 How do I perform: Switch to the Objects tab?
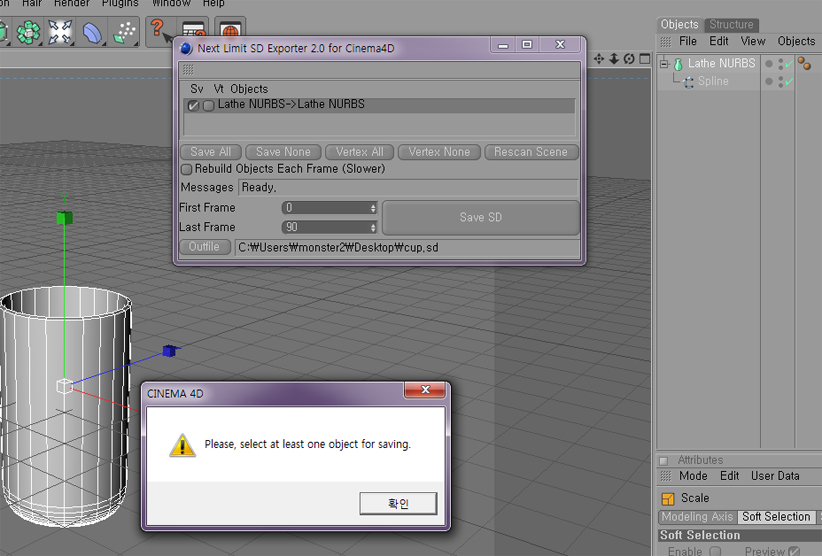(x=679, y=25)
